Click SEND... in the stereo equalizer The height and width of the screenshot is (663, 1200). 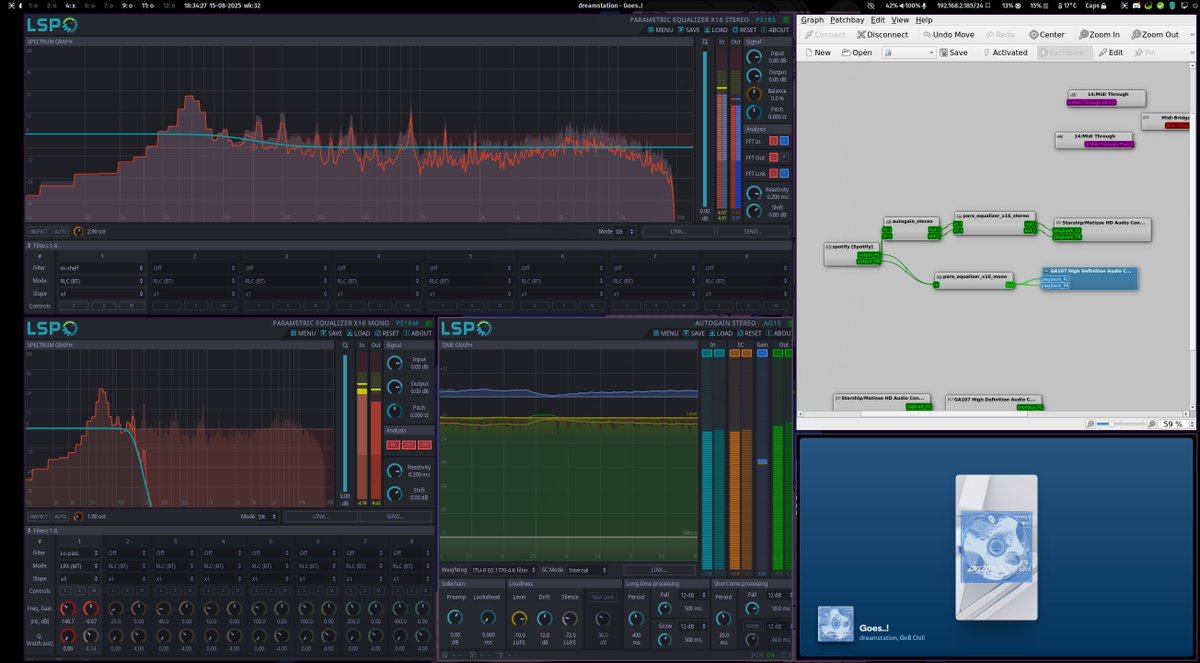(753, 231)
